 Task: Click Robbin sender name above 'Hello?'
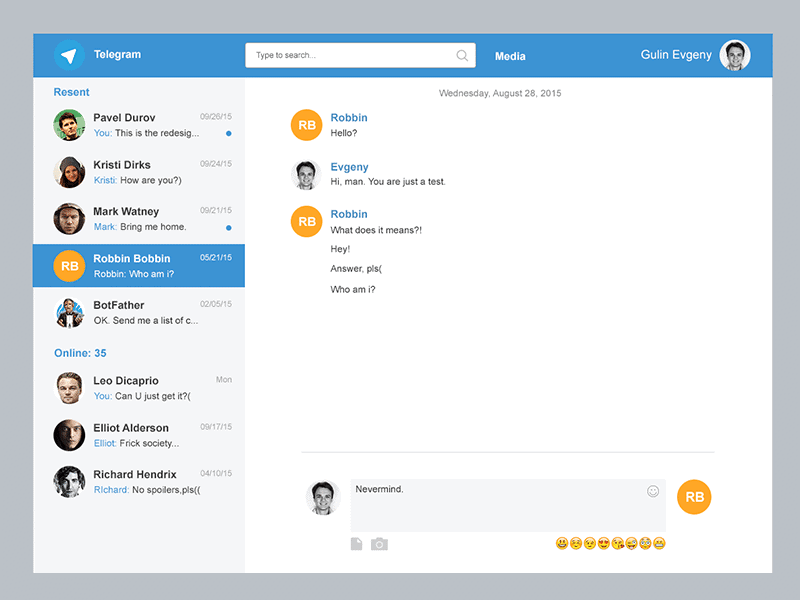click(349, 118)
